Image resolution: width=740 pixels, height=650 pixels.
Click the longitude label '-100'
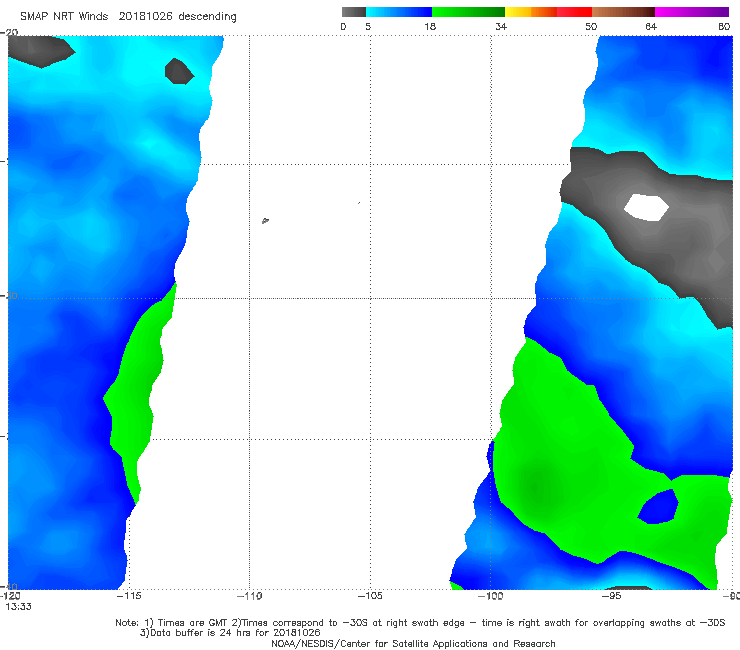click(490, 596)
